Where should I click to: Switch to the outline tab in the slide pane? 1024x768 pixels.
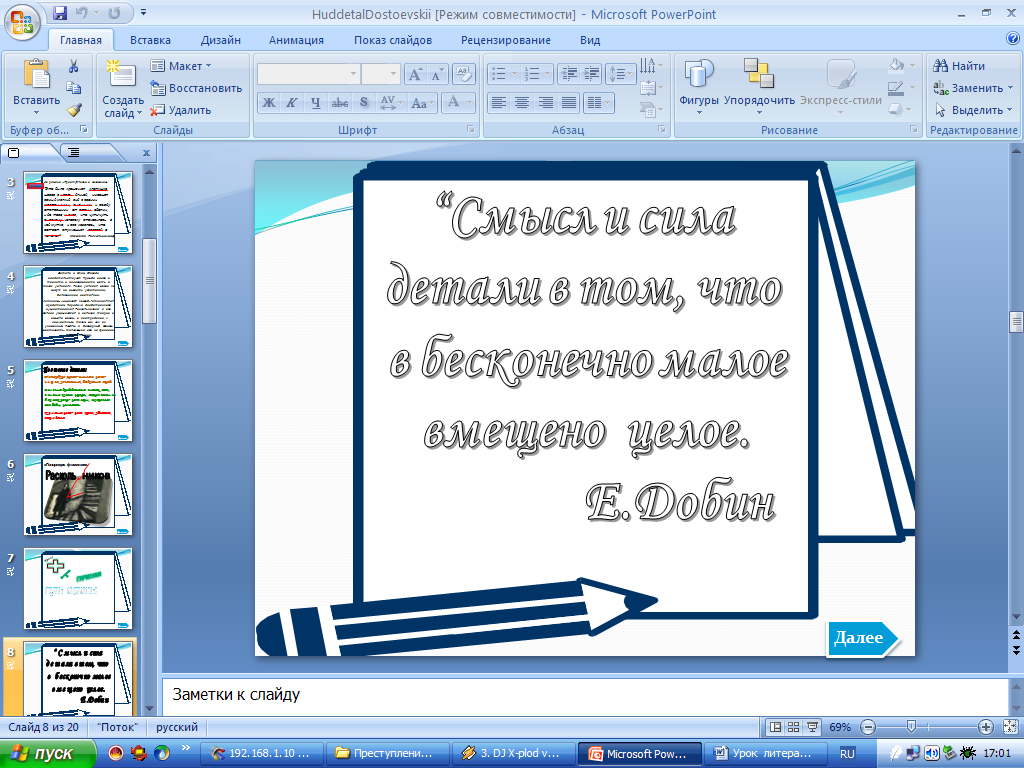[74, 153]
